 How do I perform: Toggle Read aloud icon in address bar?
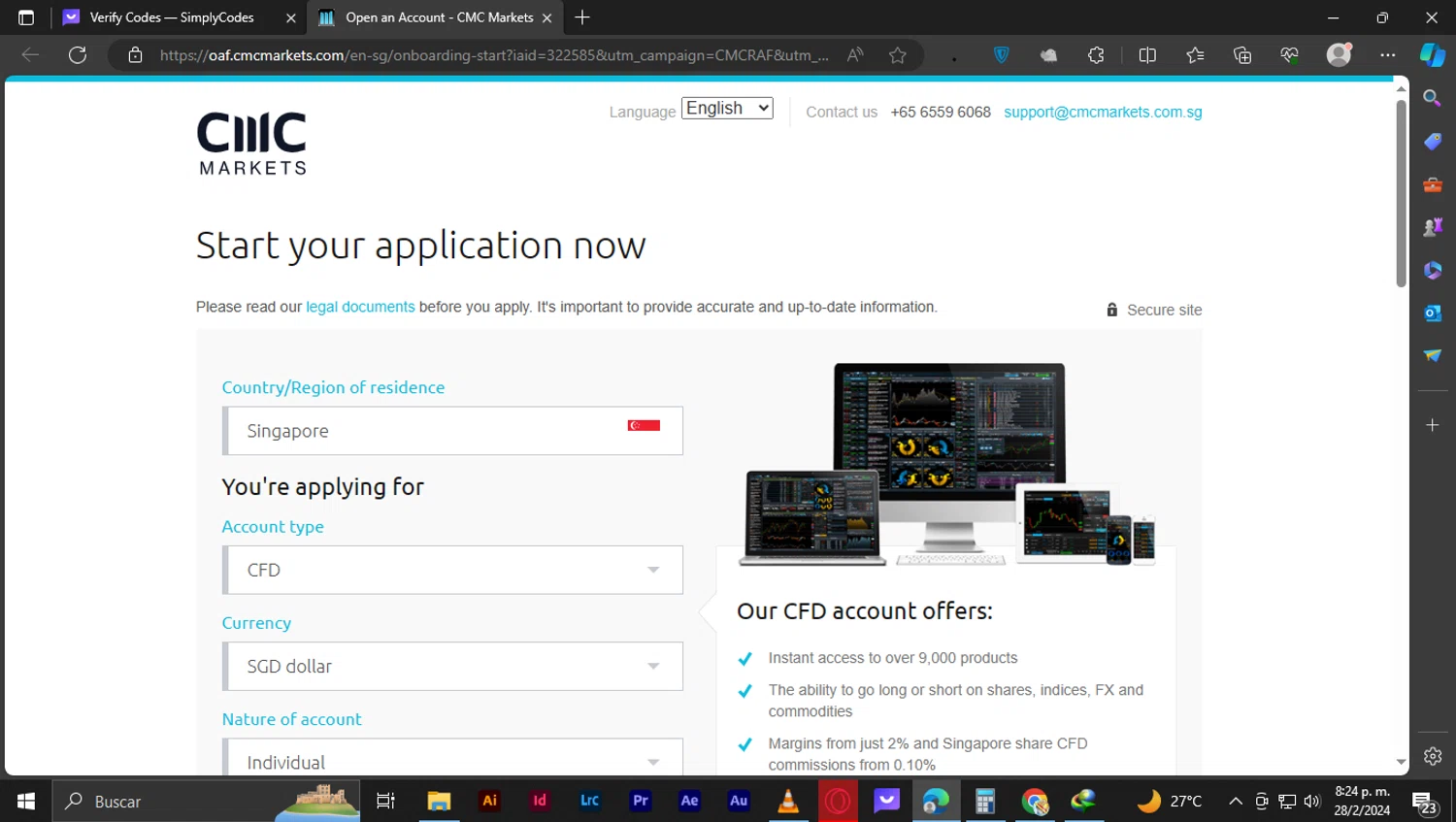click(x=855, y=54)
